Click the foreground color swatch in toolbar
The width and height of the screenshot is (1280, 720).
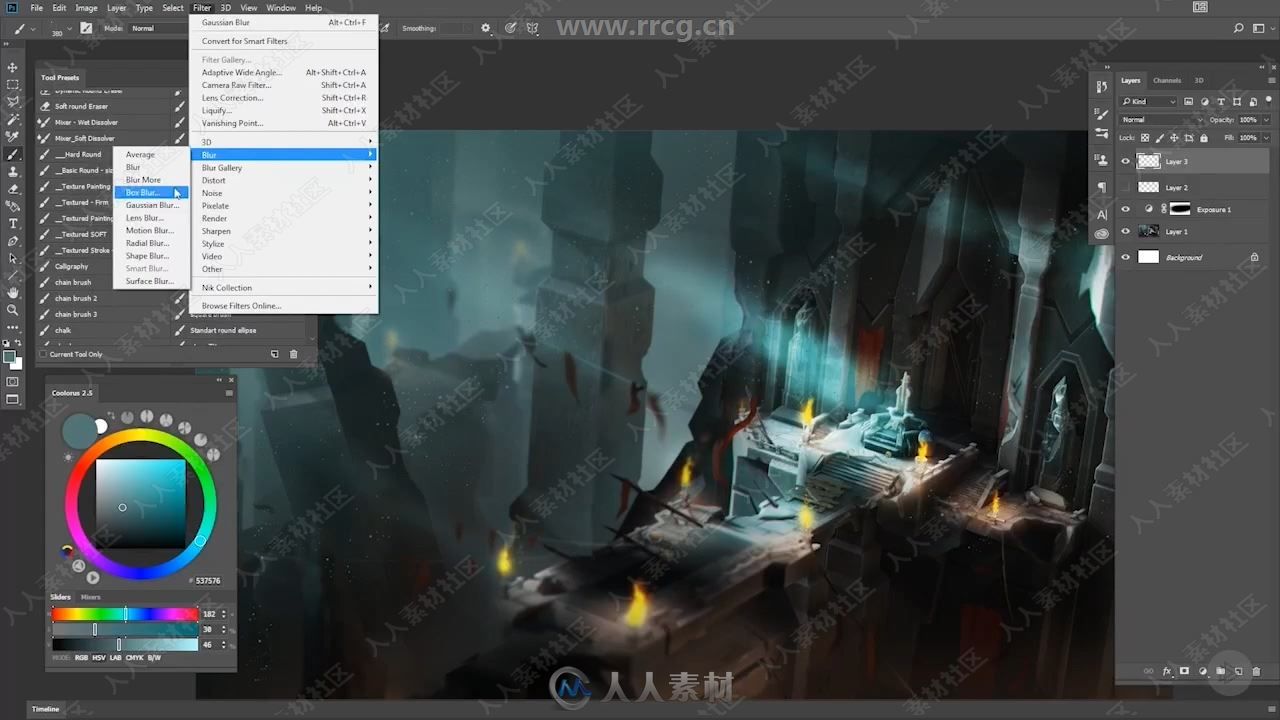tap(10, 356)
